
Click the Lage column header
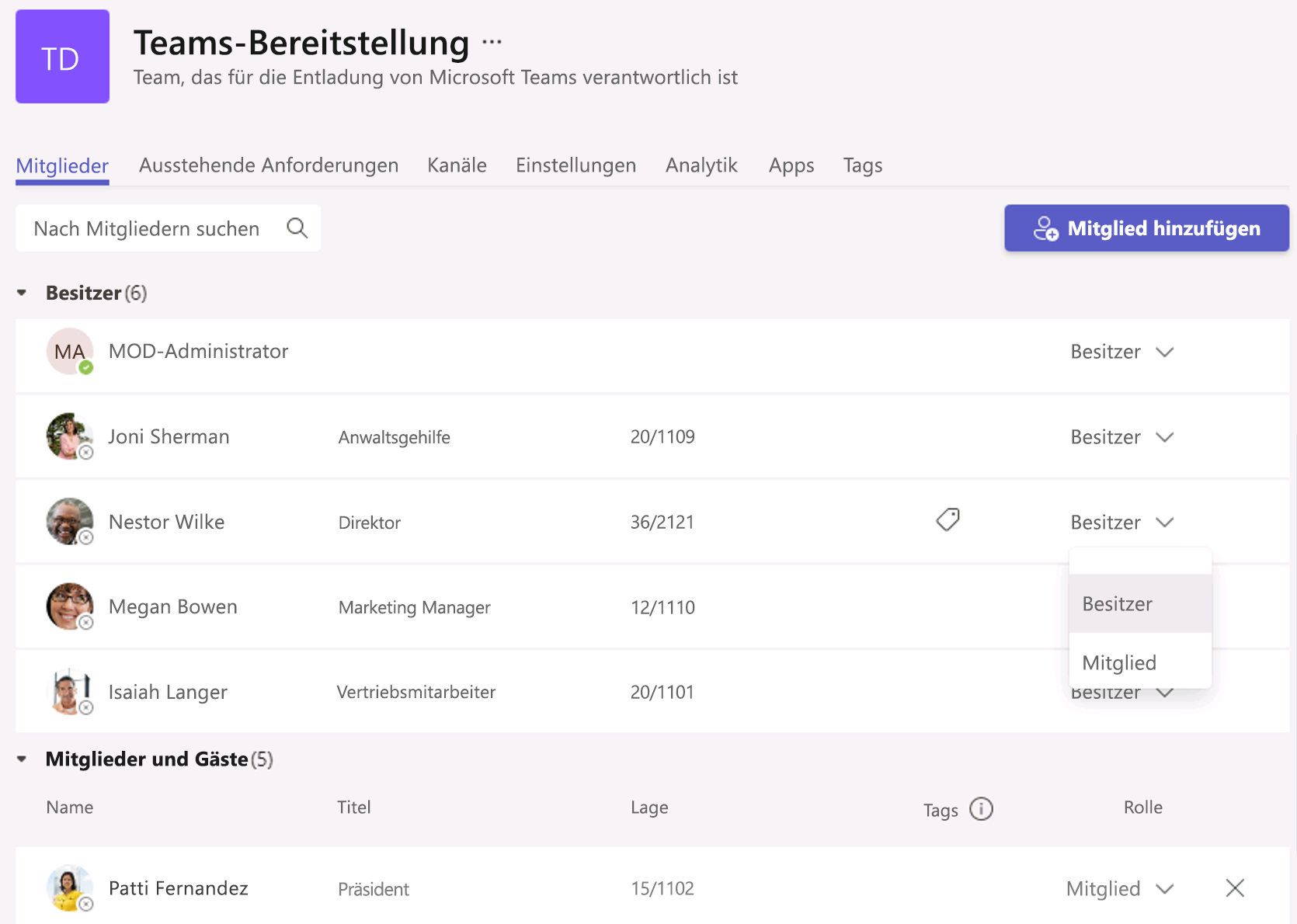coord(649,808)
